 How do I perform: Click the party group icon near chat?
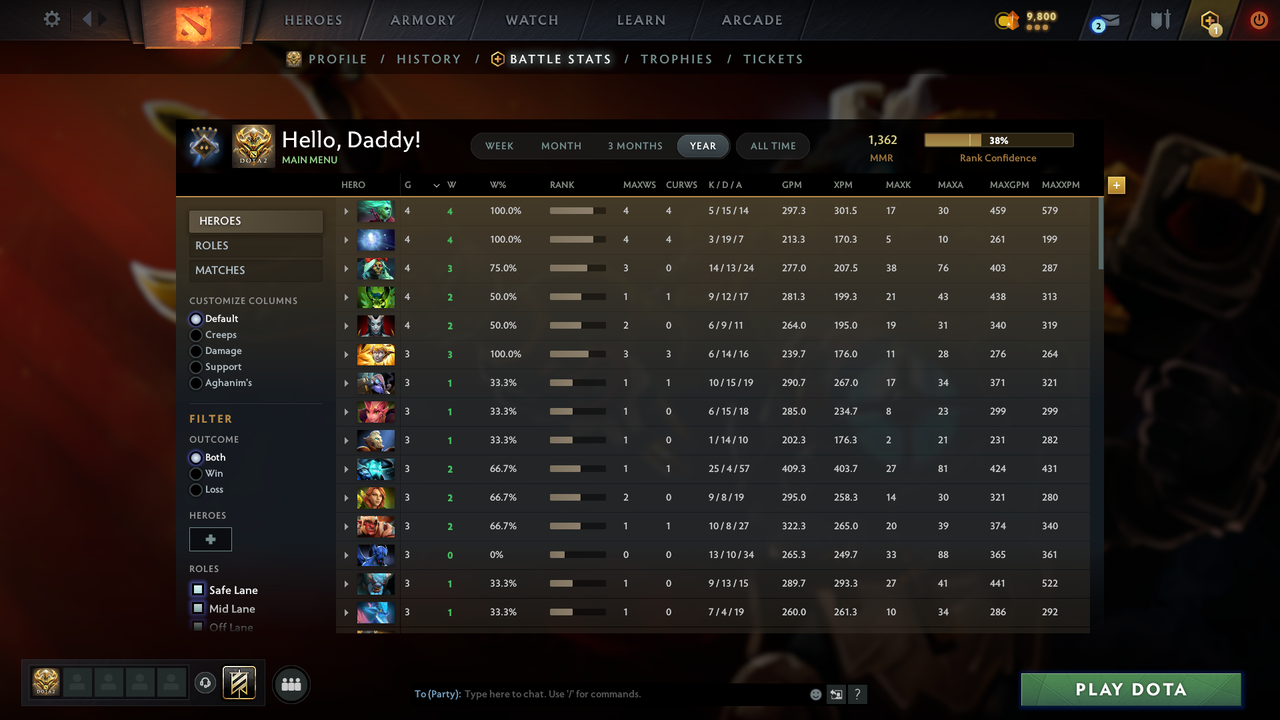click(x=291, y=684)
